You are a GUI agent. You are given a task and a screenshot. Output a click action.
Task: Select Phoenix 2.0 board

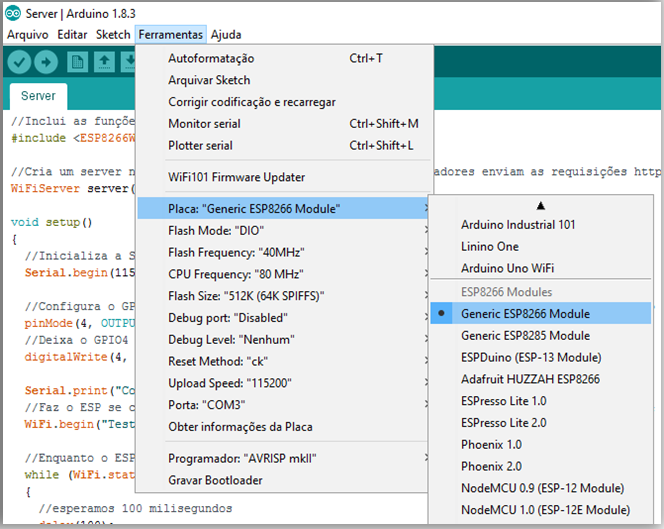[x=541, y=466]
